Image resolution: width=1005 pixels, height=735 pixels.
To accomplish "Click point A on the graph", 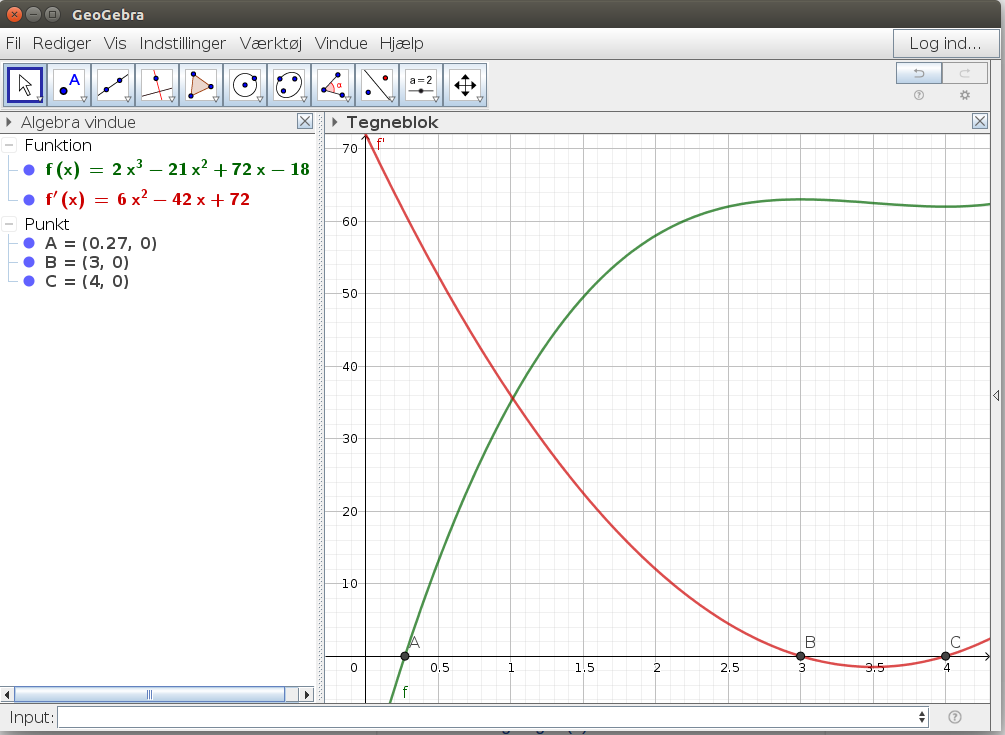I will click(404, 656).
